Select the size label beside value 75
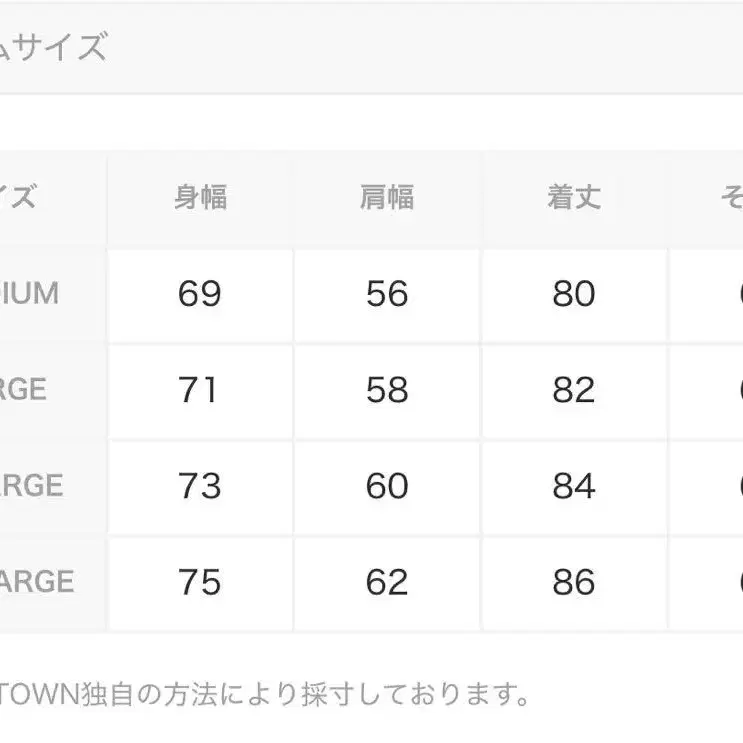 point(40,582)
